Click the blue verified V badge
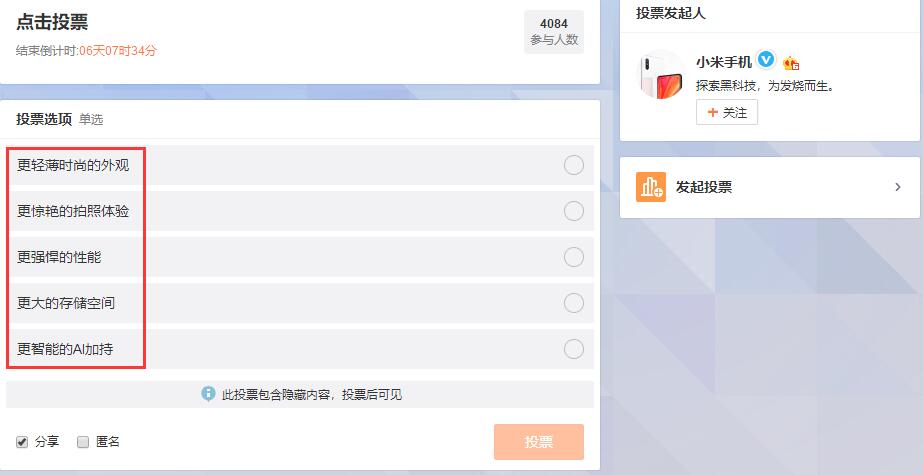 pyautogui.click(x=766, y=60)
